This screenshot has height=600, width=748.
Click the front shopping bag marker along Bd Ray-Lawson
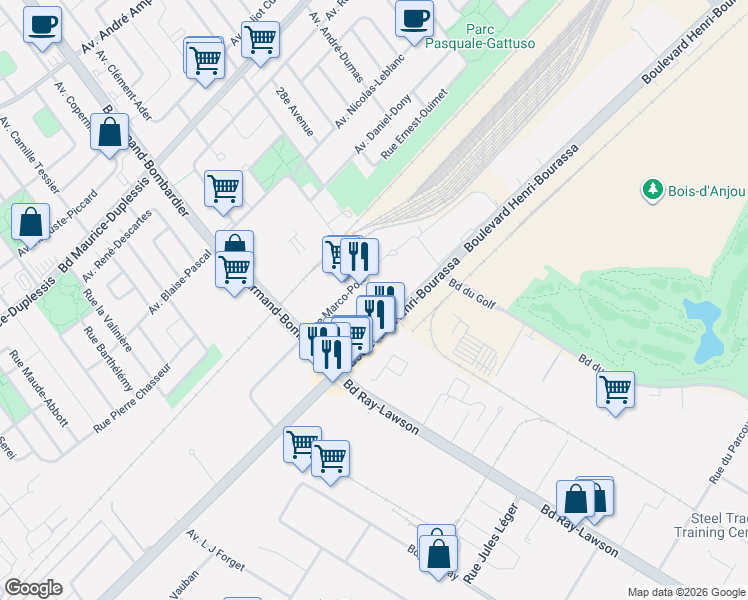576,500
